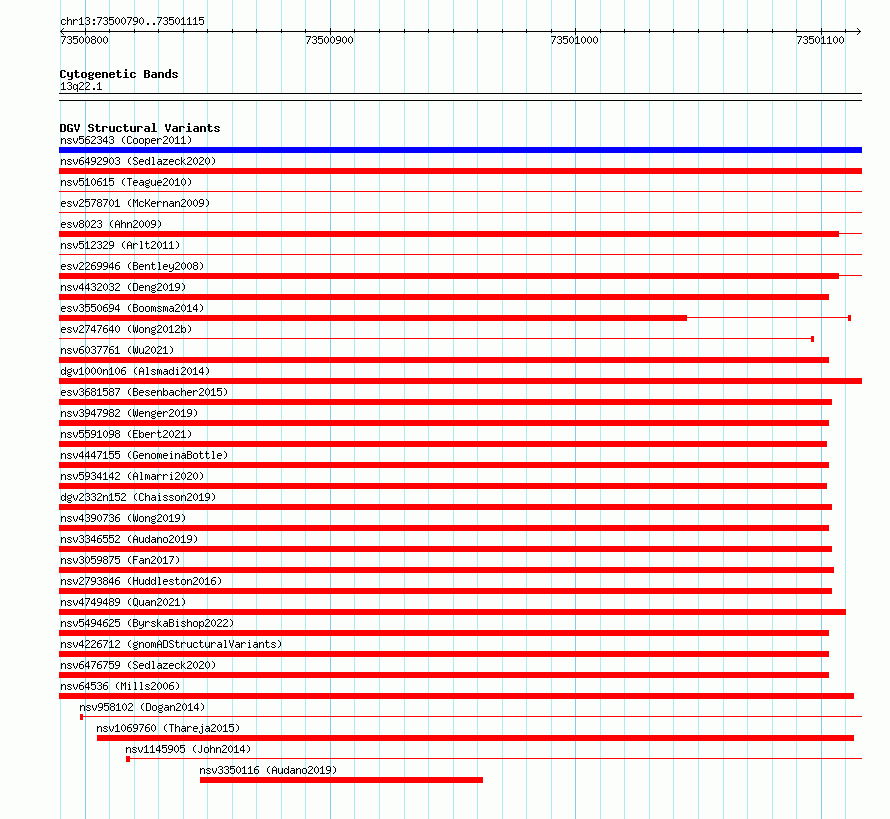Click nsv510615 (Teague2010) label

pyautogui.click(x=126, y=182)
